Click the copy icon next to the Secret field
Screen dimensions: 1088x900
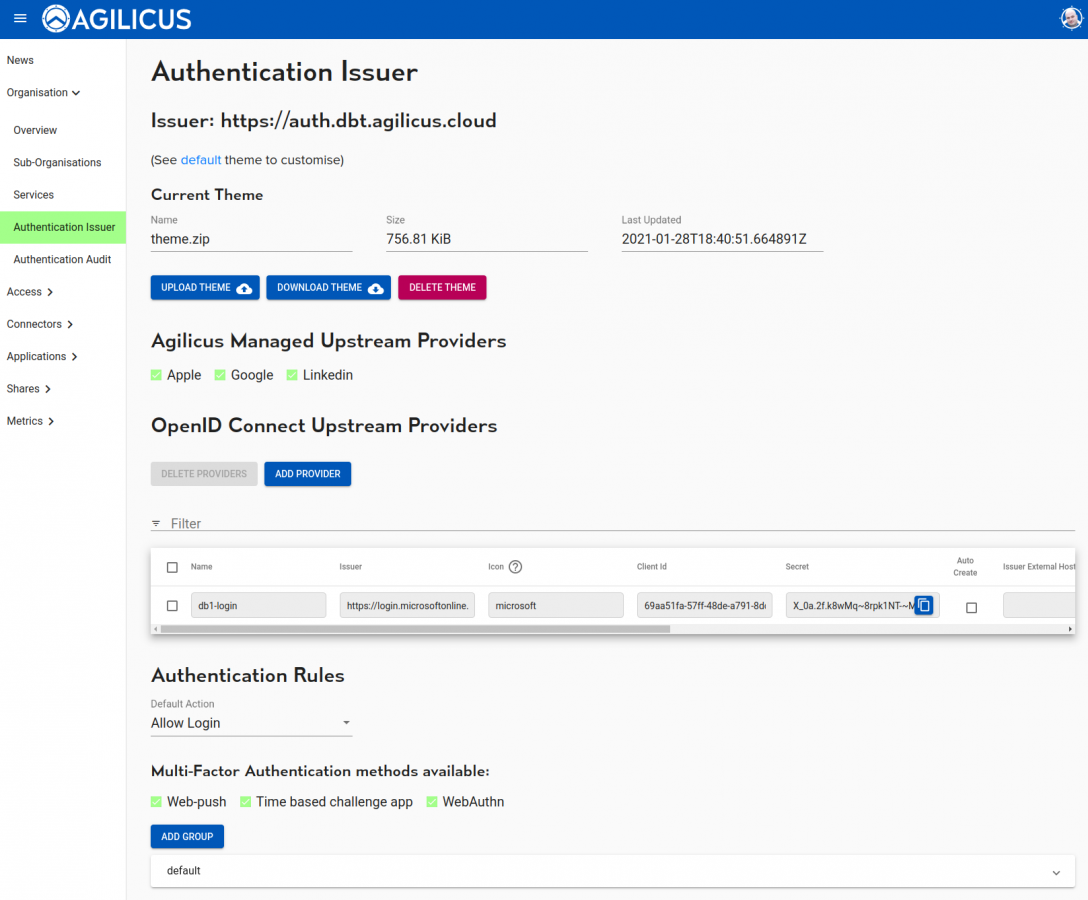[924, 605]
